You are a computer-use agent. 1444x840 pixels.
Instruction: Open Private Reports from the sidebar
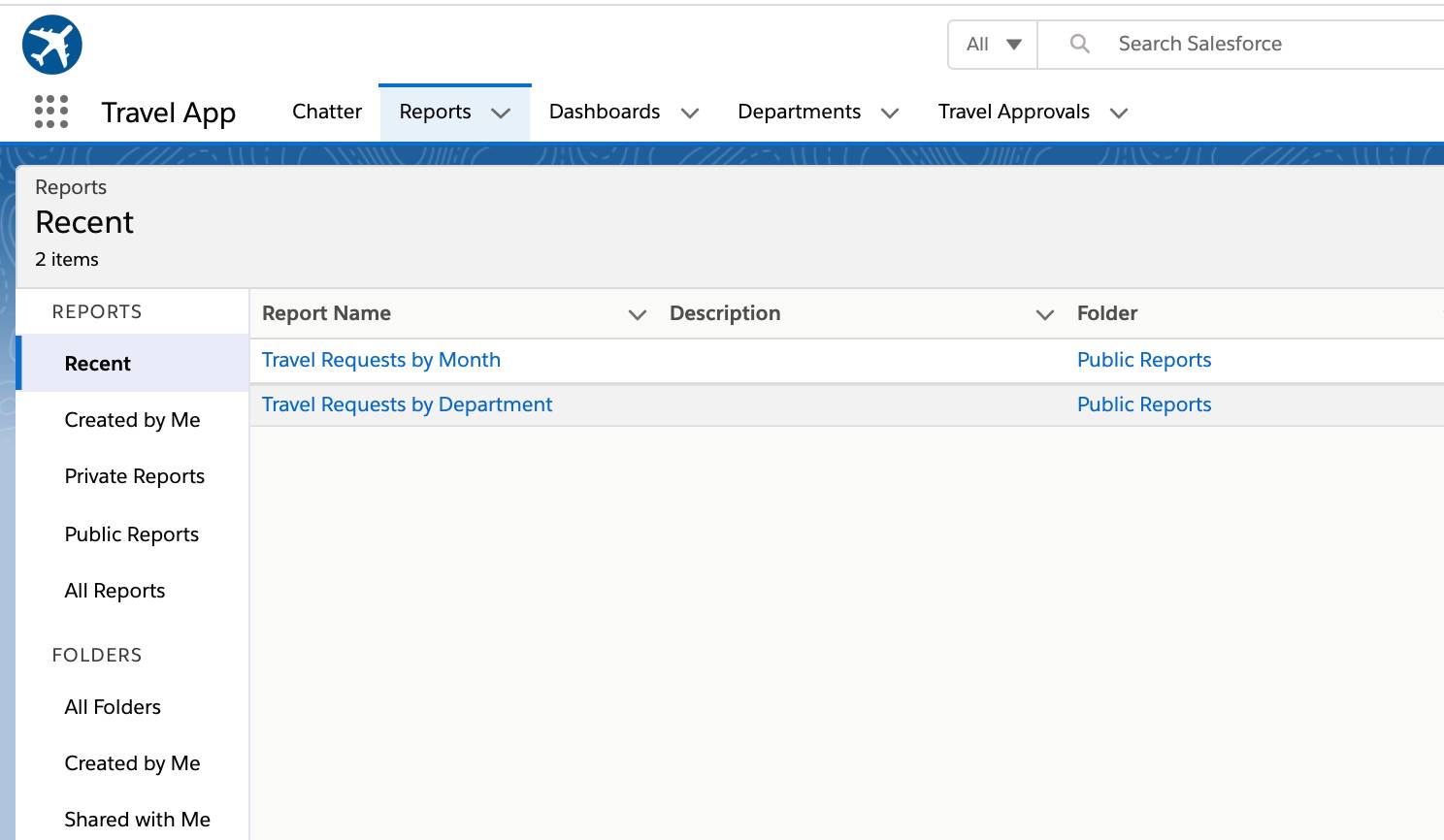pos(134,476)
